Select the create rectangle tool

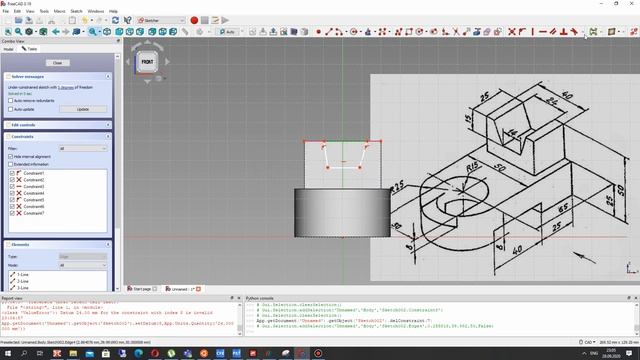409,31
